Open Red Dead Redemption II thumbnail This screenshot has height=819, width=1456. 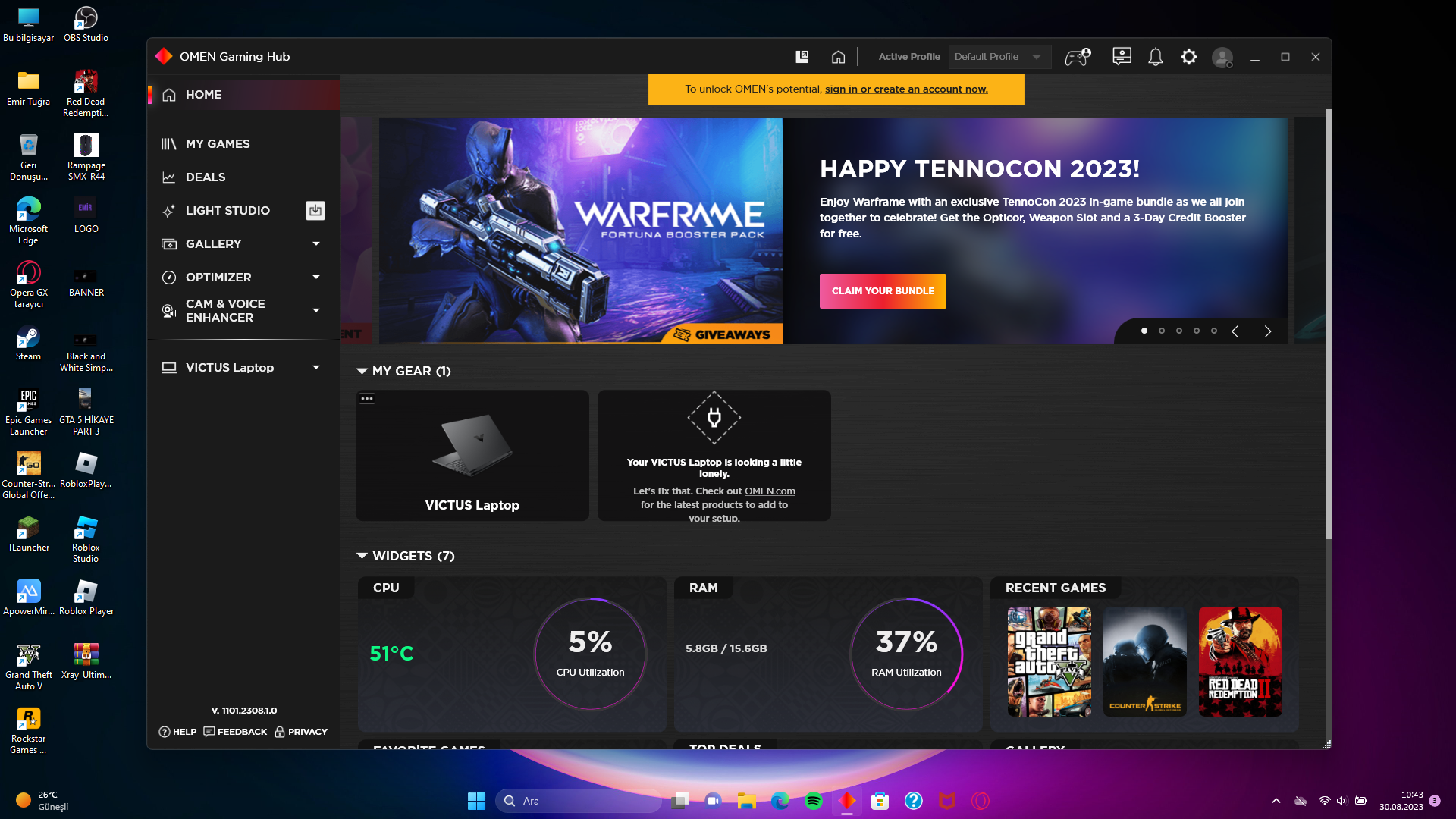tap(1240, 661)
